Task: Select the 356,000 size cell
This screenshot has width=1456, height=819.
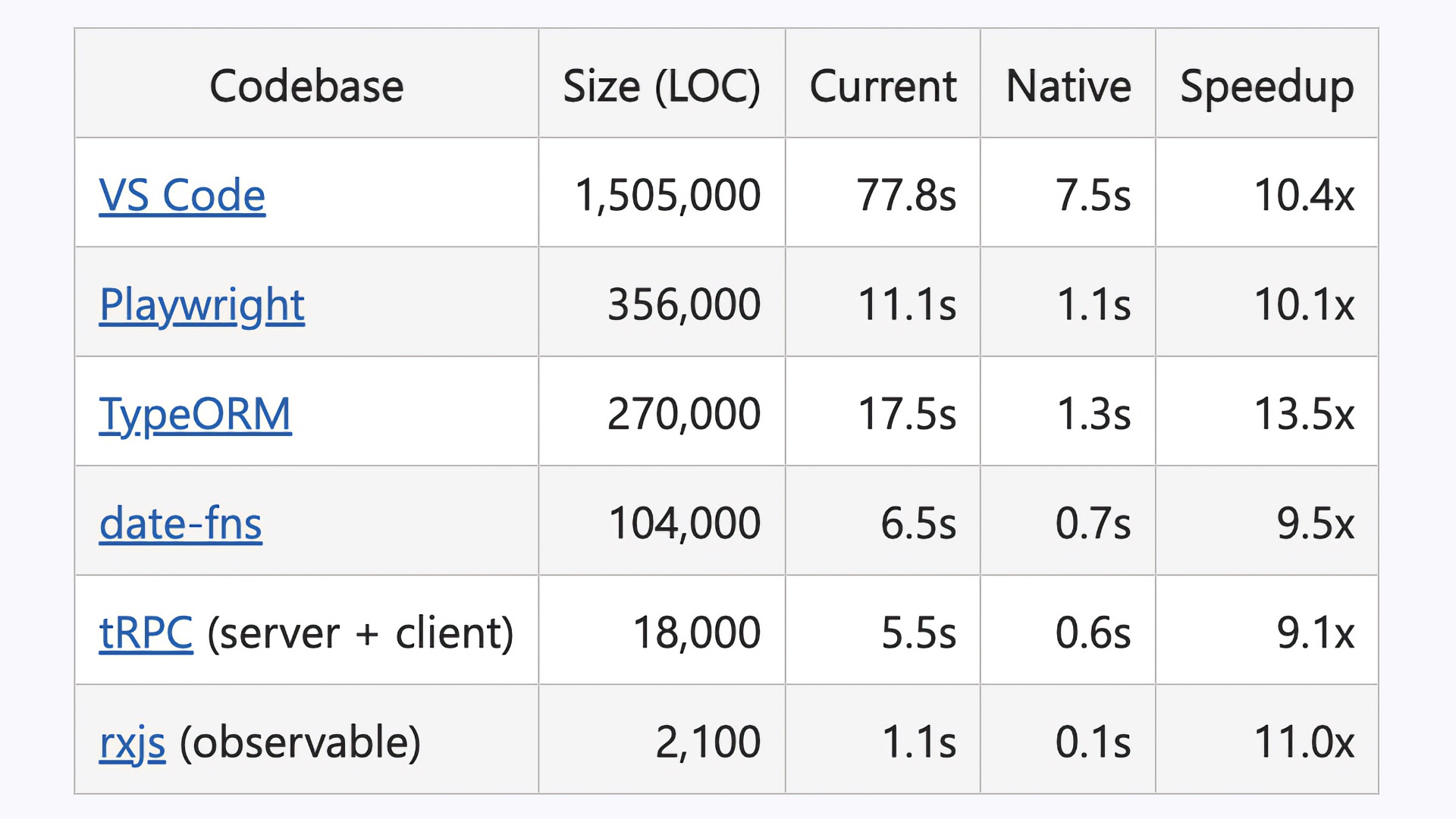Action: (661, 302)
